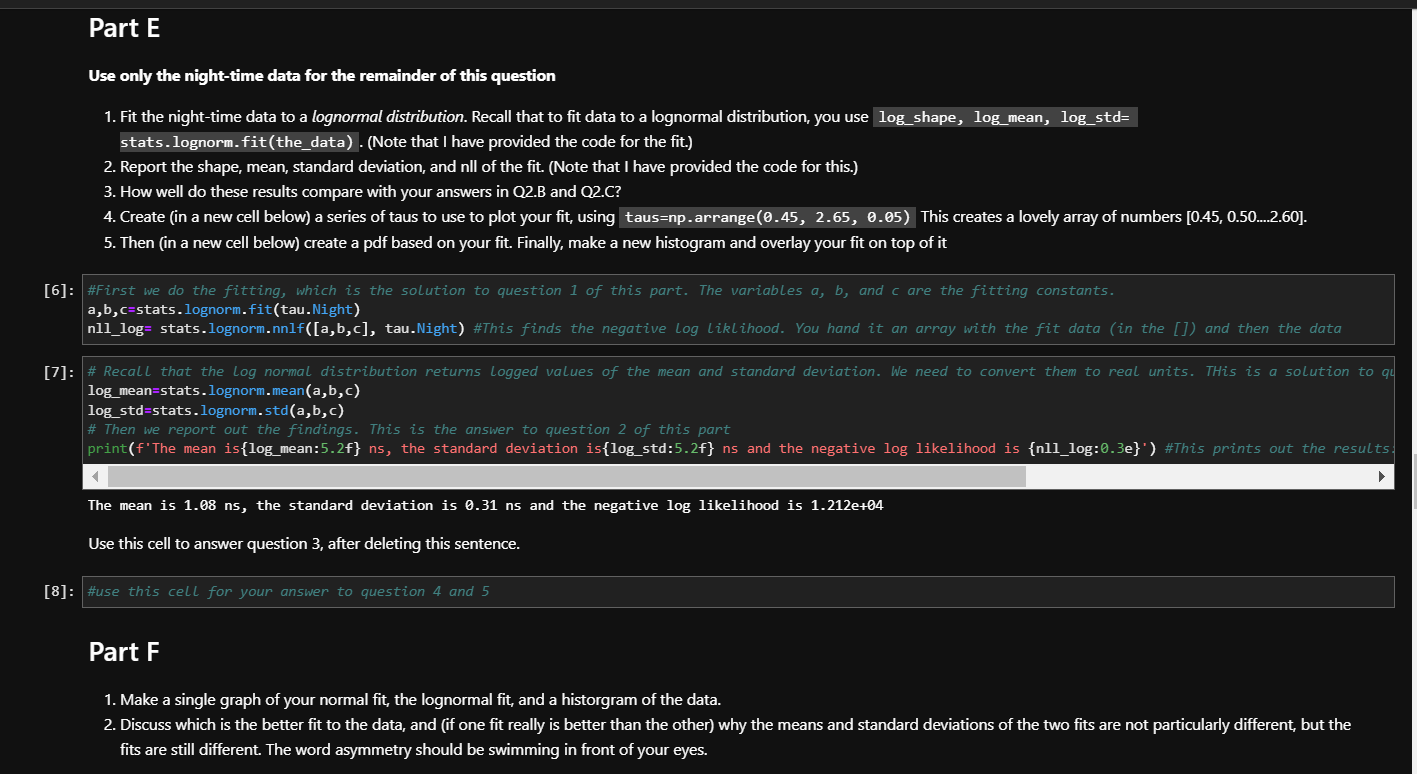Select the [6]: cell prompt
The image size is (1417, 774).
[61, 291]
